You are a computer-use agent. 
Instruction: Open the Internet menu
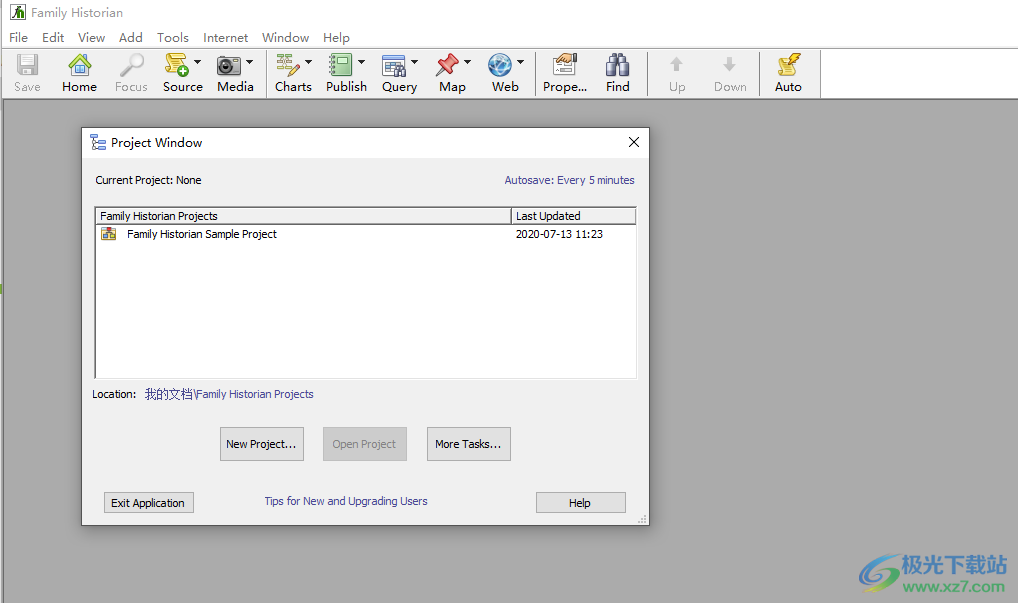225,38
